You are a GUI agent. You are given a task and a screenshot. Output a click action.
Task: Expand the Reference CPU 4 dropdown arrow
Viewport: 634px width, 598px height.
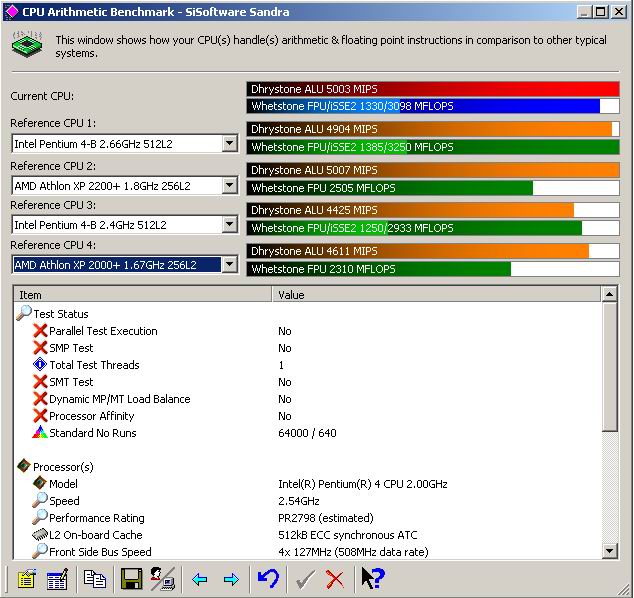[x=229, y=264]
